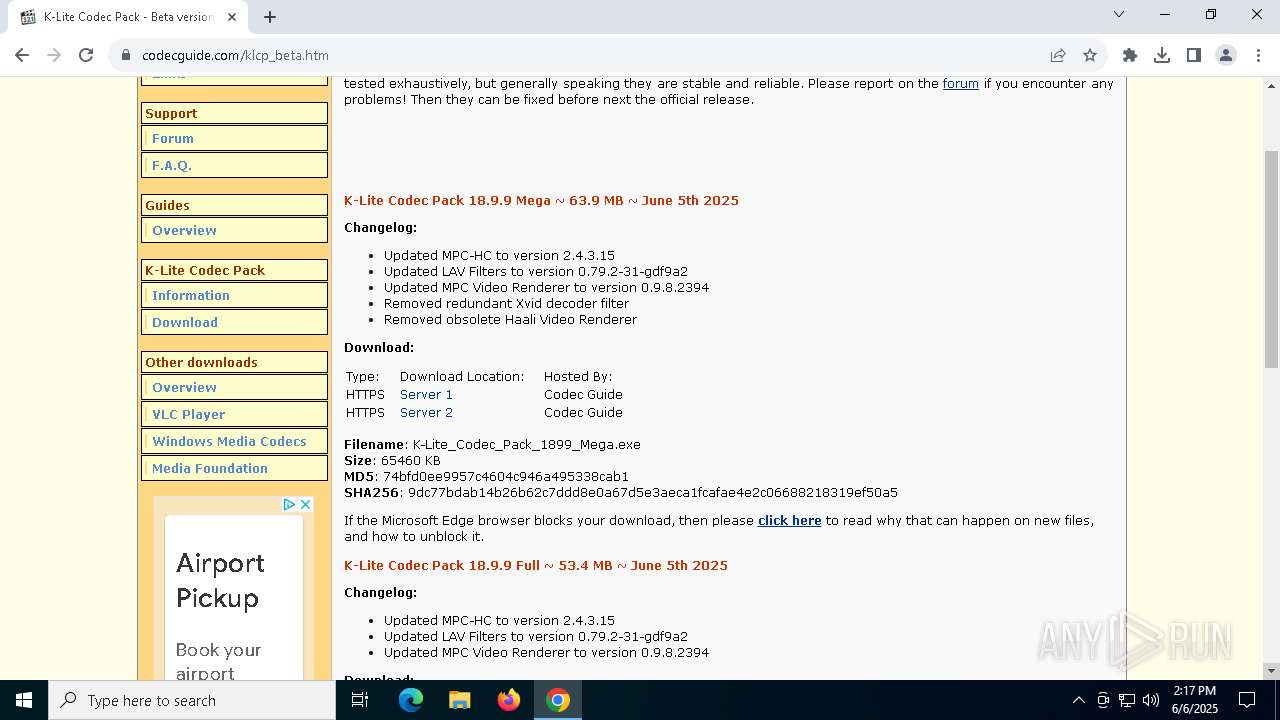Click the K-Lite Codec Pack 18.9.9 Full heading
Image resolution: width=1280 pixels, height=720 pixels.
pyautogui.click(x=536, y=565)
